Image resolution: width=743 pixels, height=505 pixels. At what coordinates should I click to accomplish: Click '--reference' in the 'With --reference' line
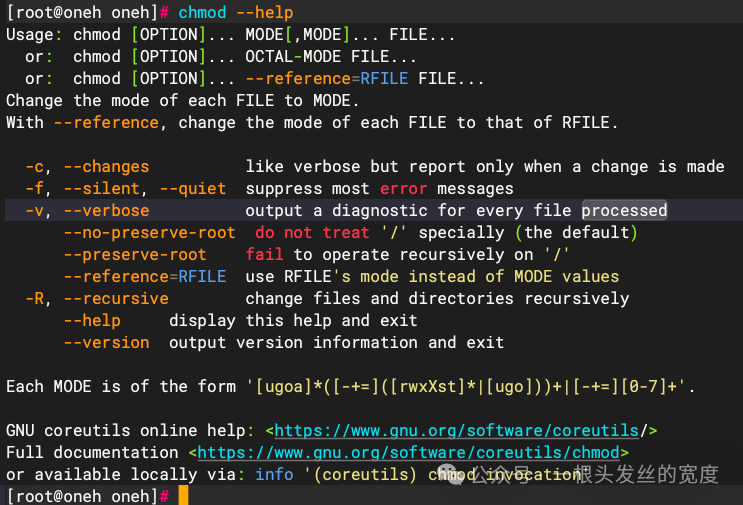tap(107, 123)
